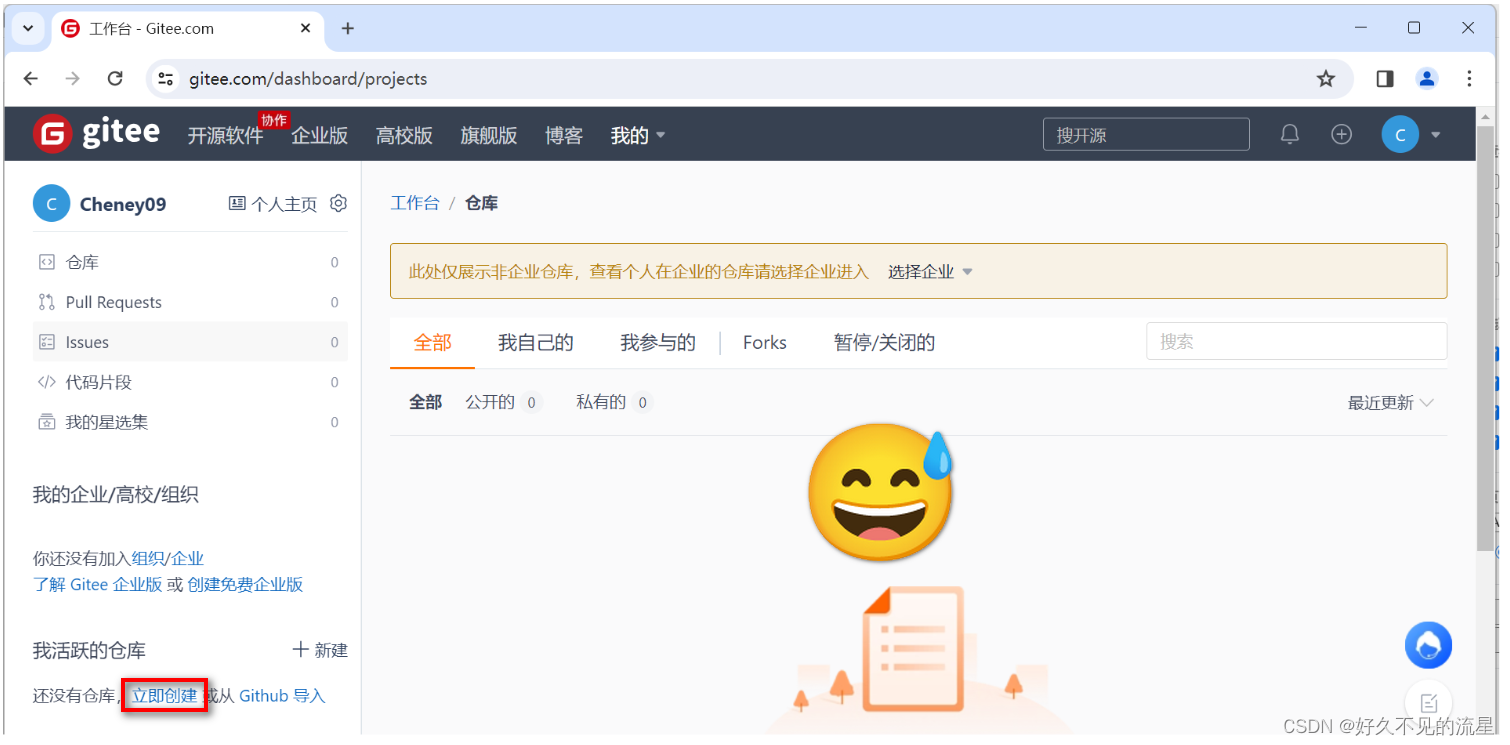Click 创建免费企业版 link
The image size is (1510, 745).
(245, 584)
